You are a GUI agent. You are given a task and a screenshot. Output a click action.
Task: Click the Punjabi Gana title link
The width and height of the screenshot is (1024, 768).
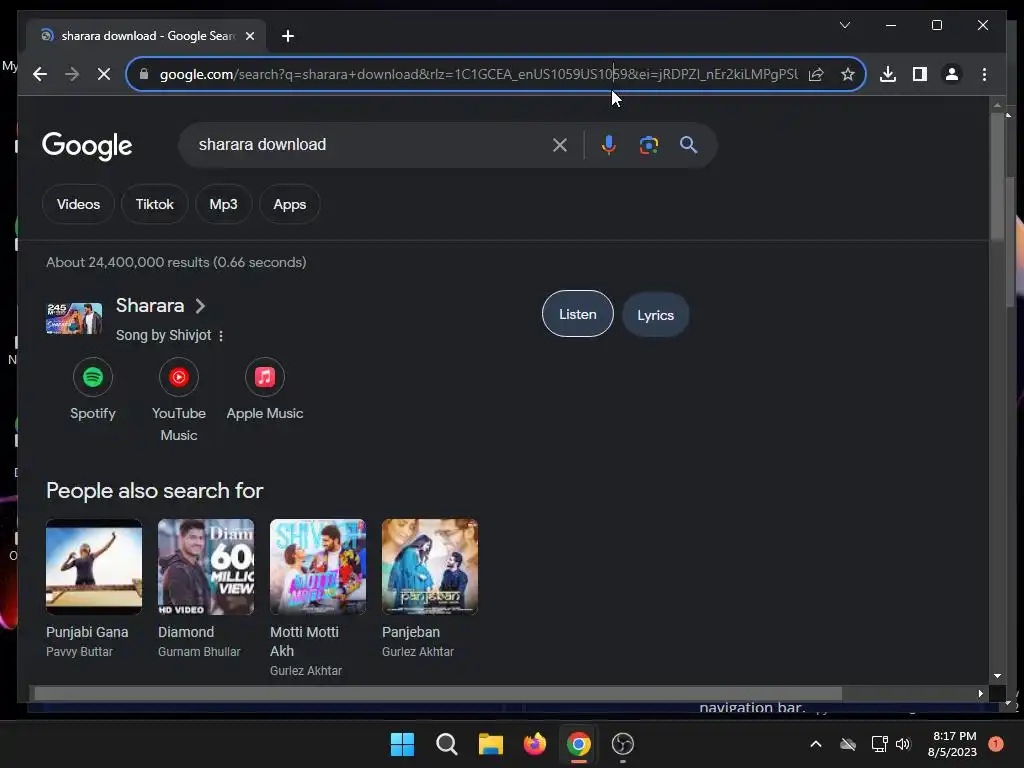coord(87,632)
